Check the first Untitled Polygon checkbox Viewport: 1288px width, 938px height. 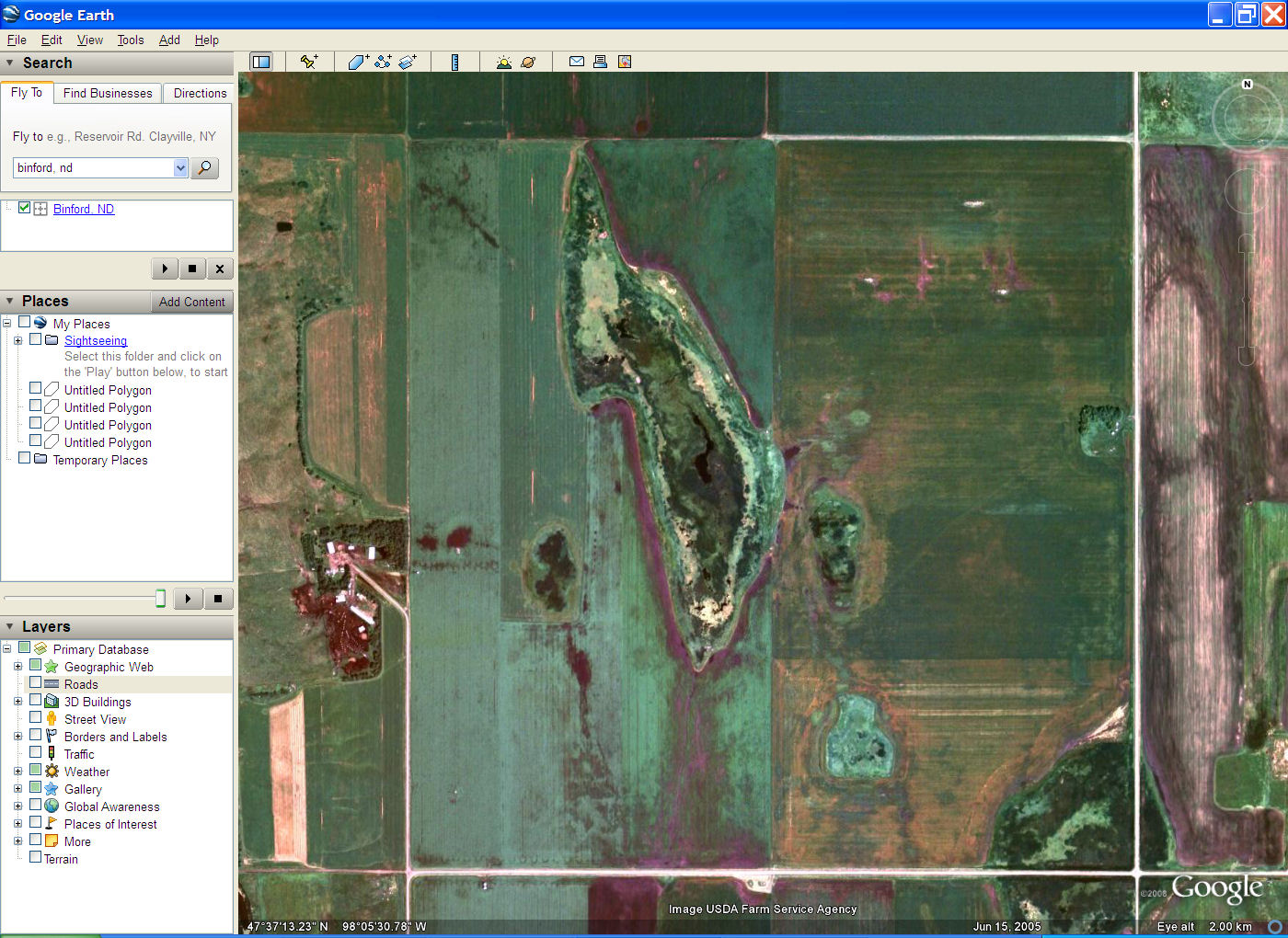[36, 388]
